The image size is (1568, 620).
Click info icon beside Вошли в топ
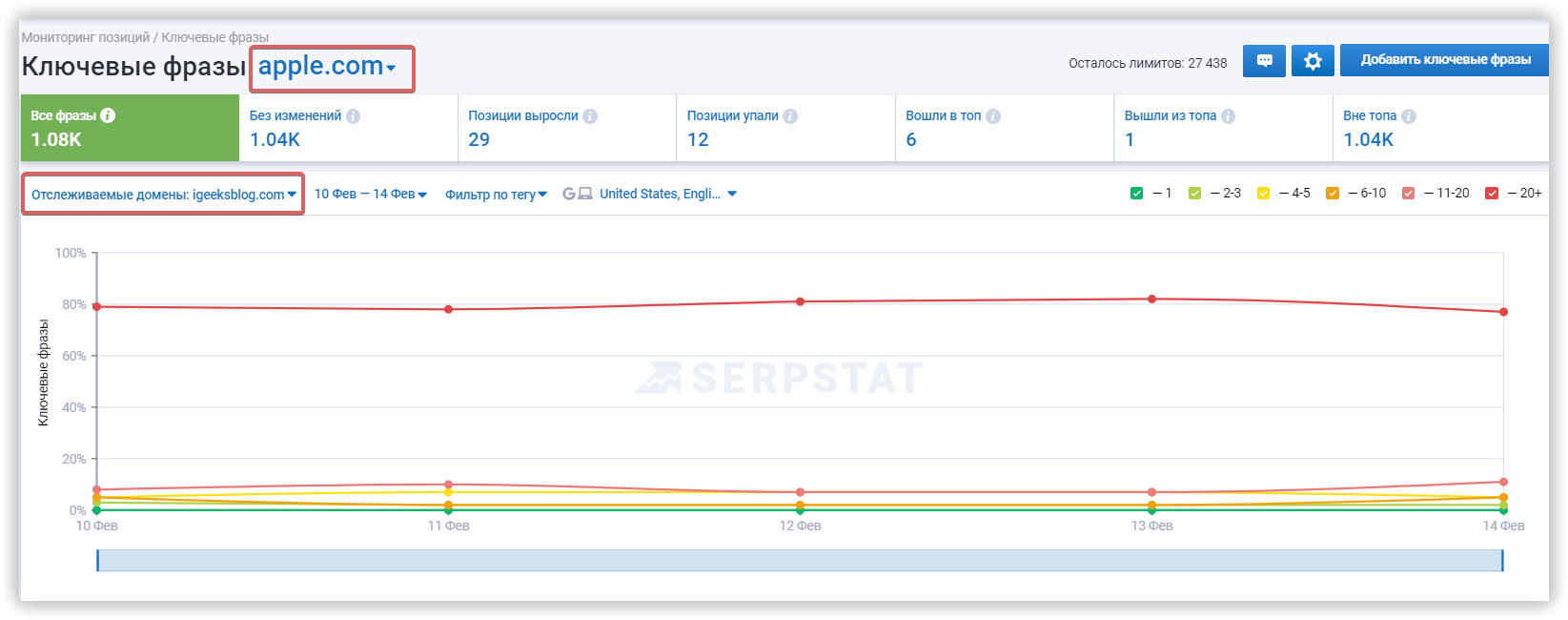tap(993, 116)
